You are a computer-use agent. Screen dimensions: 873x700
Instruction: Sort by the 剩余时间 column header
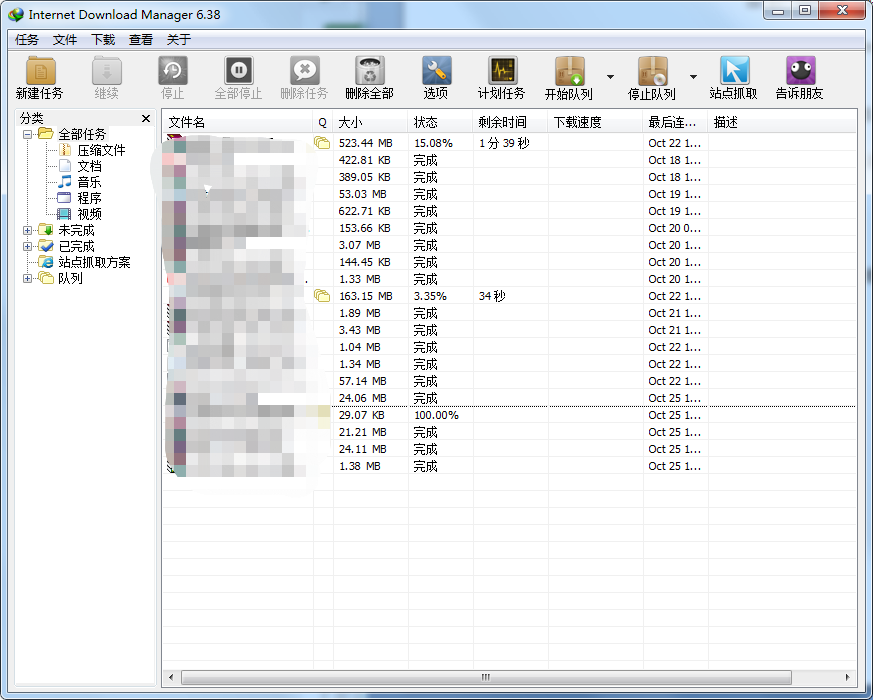(511, 122)
